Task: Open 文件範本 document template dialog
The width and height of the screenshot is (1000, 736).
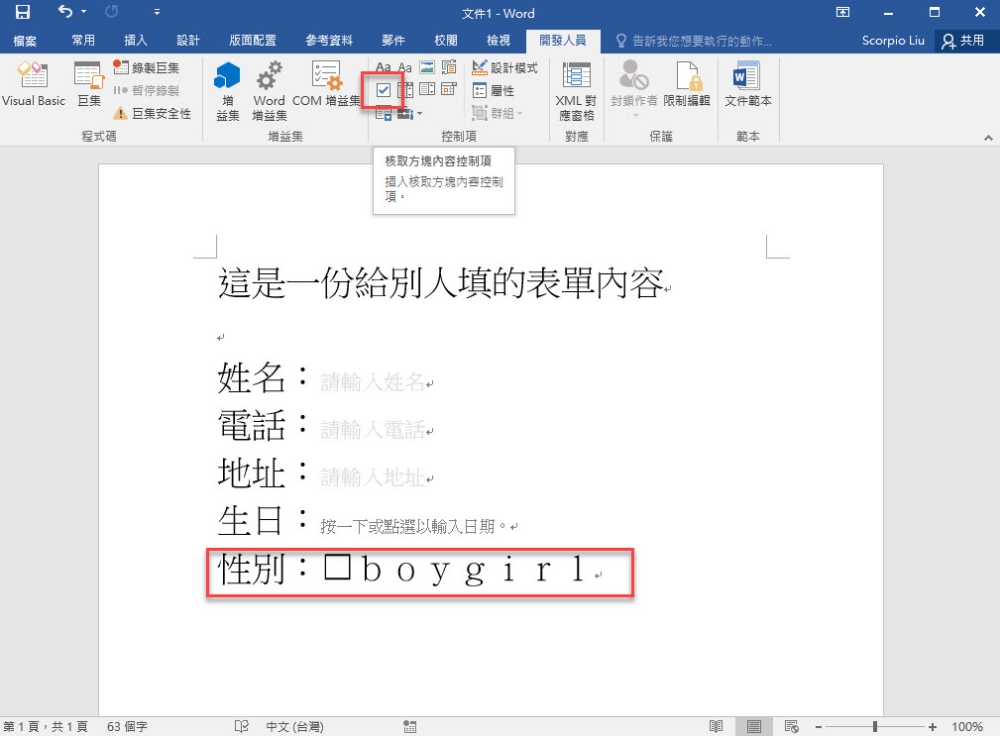Action: (747, 84)
